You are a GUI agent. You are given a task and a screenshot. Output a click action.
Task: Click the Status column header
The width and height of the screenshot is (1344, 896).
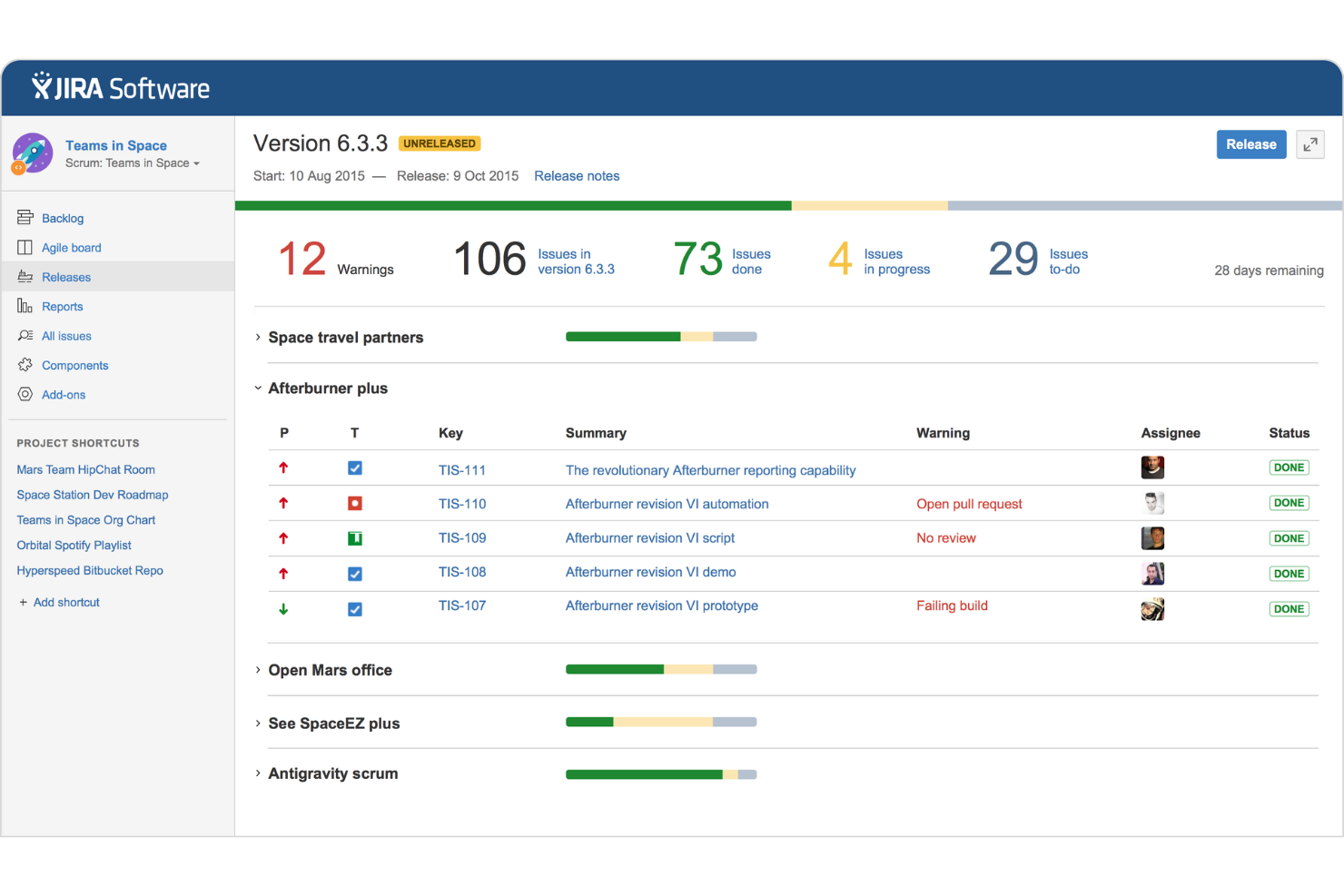click(1289, 433)
